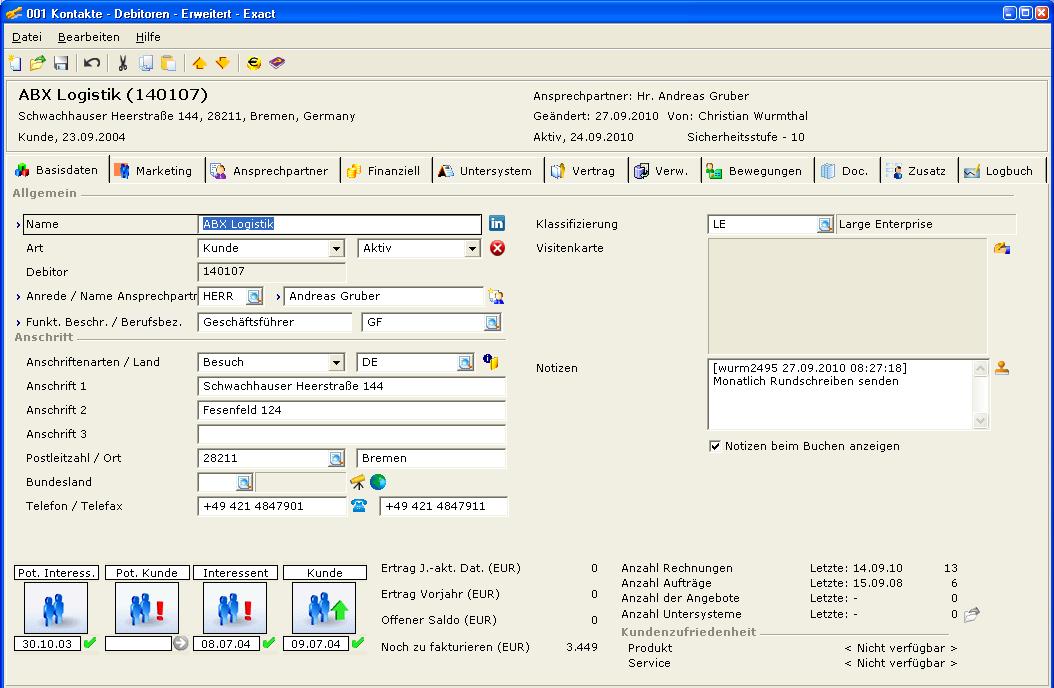
Task: Expand the Anschriftenarten 'Besuch' dropdown
Action: pos(336,363)
